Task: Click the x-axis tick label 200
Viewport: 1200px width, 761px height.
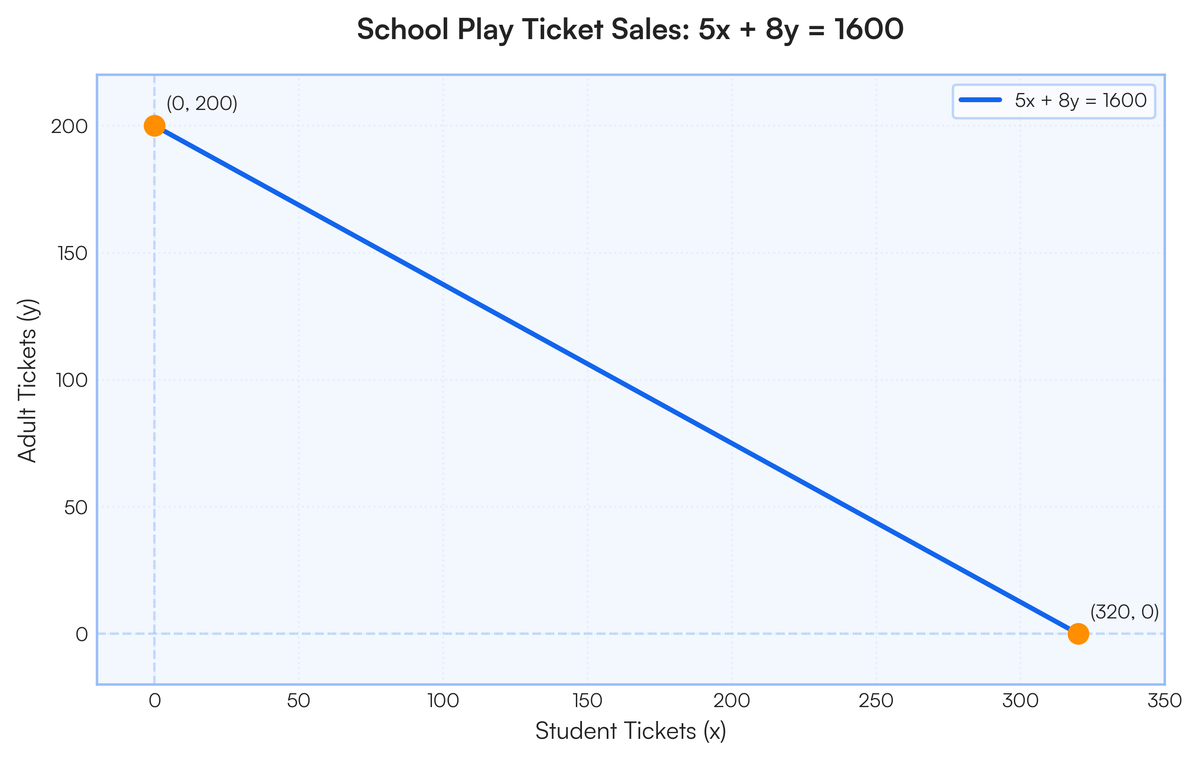Action: [731, 700]
